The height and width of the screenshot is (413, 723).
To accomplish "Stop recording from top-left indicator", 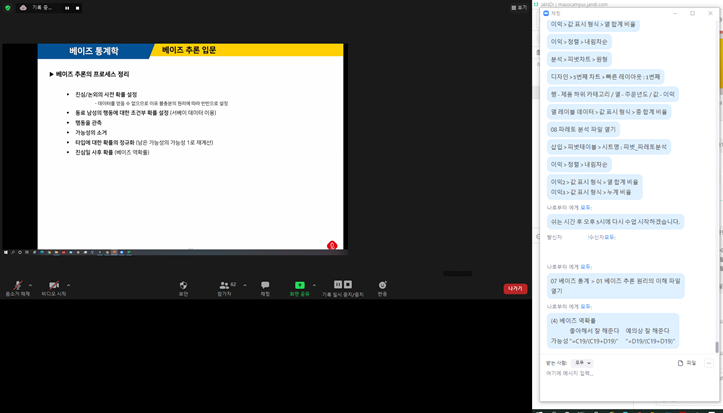I will 78,7.
